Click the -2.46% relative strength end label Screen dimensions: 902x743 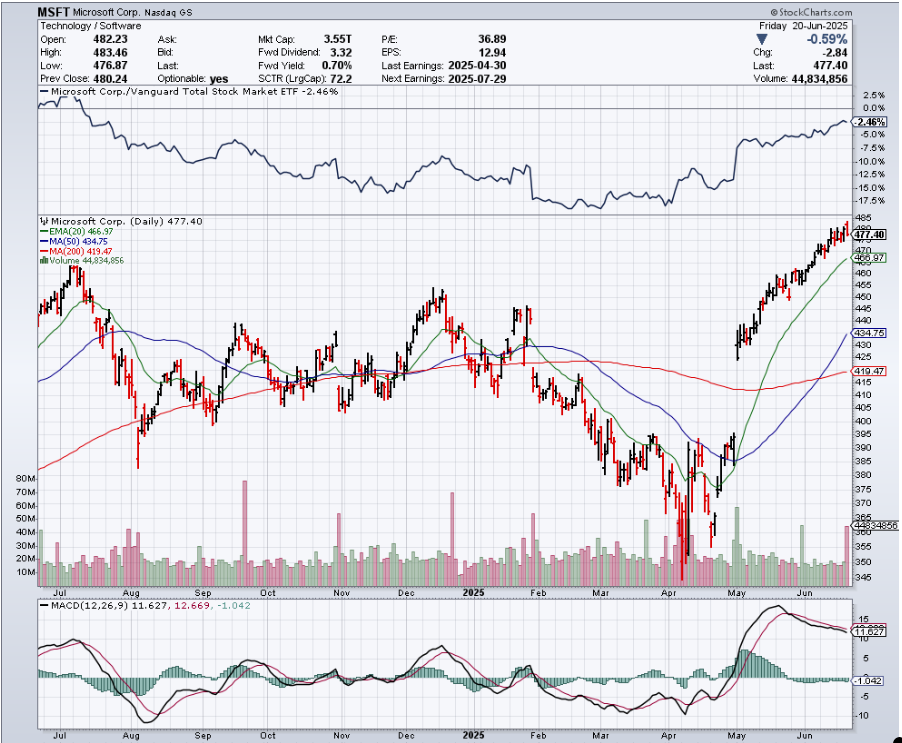pyautogui.click(x=869, y=122)
